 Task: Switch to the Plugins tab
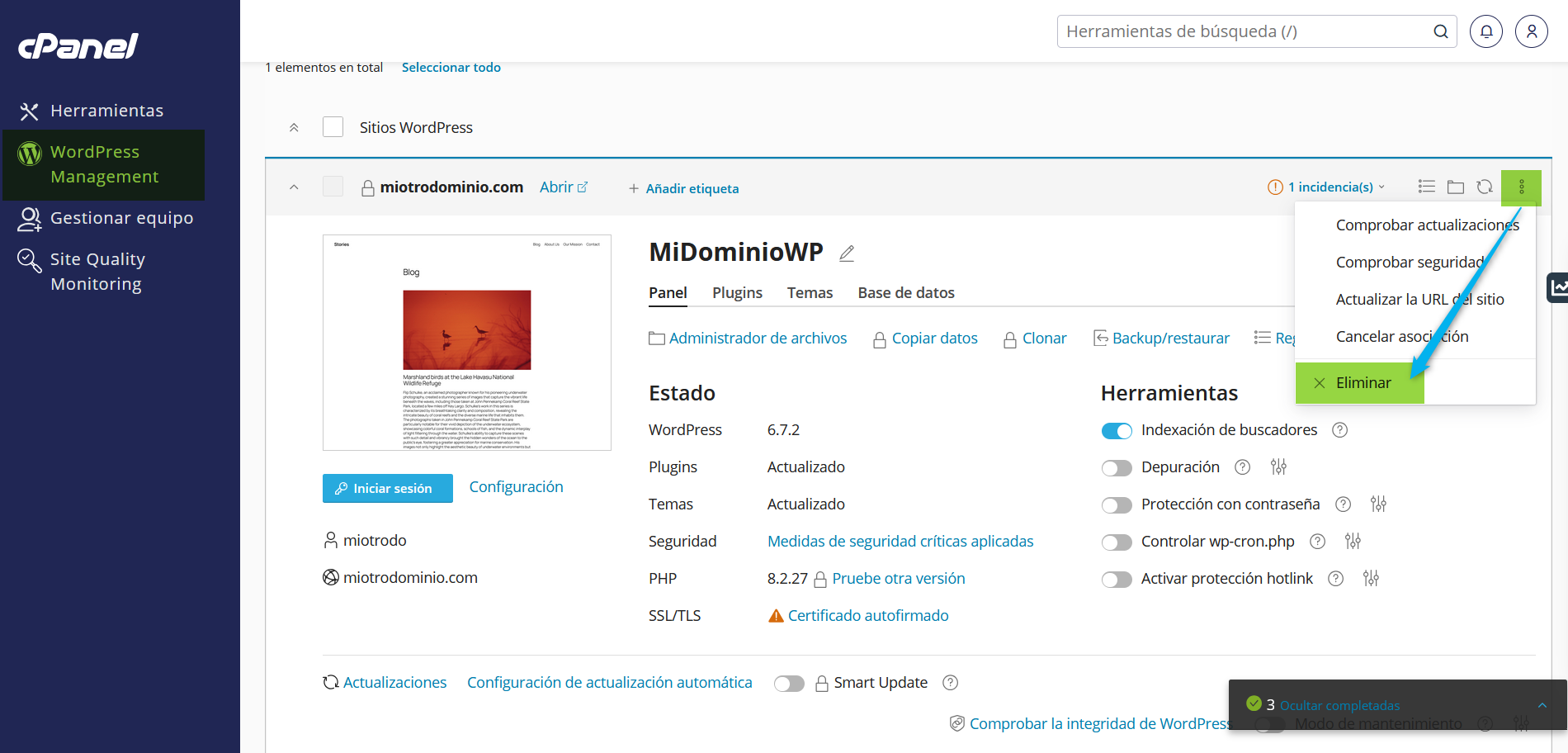click(737, 293)
